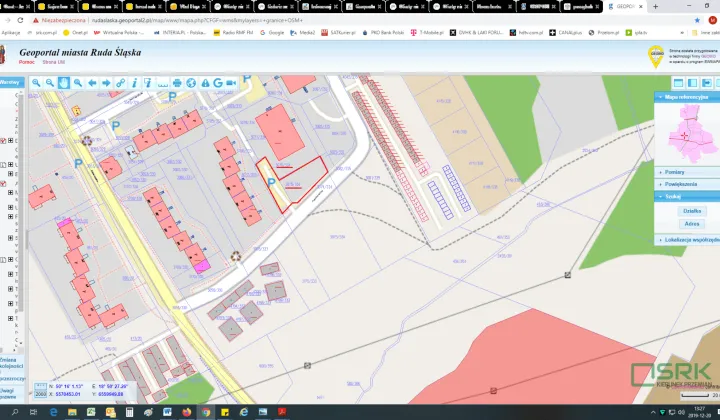Select the measure ruler tool
Viewport: 720px width, 420px height.
click(x=162, y=82)
